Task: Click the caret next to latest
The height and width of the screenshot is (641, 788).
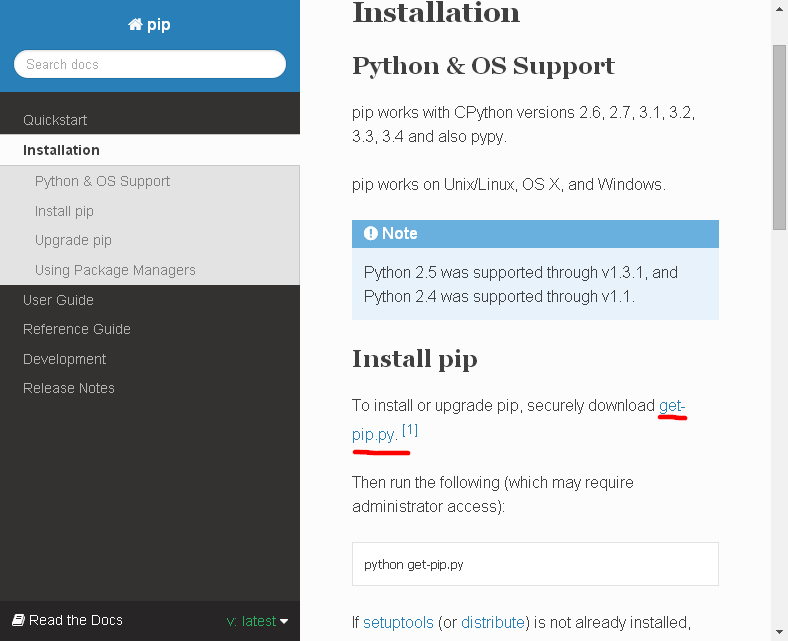Action: (x=284, y=621)
